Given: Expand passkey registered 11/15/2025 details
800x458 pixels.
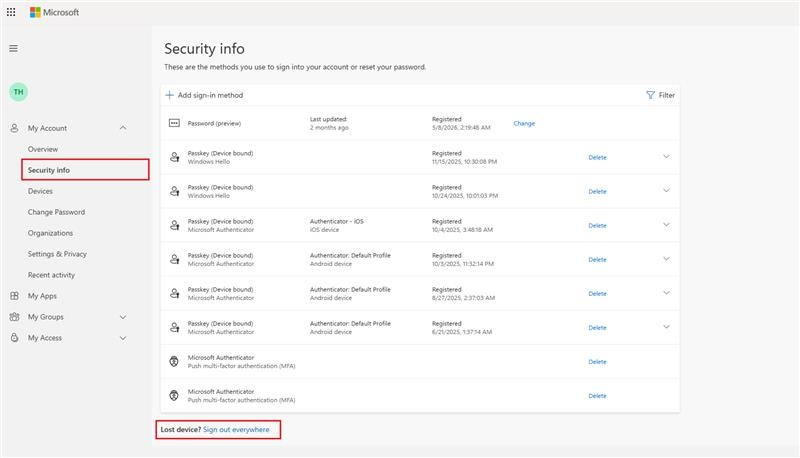Looking at the screenshot, I should [x=666, y=157].
